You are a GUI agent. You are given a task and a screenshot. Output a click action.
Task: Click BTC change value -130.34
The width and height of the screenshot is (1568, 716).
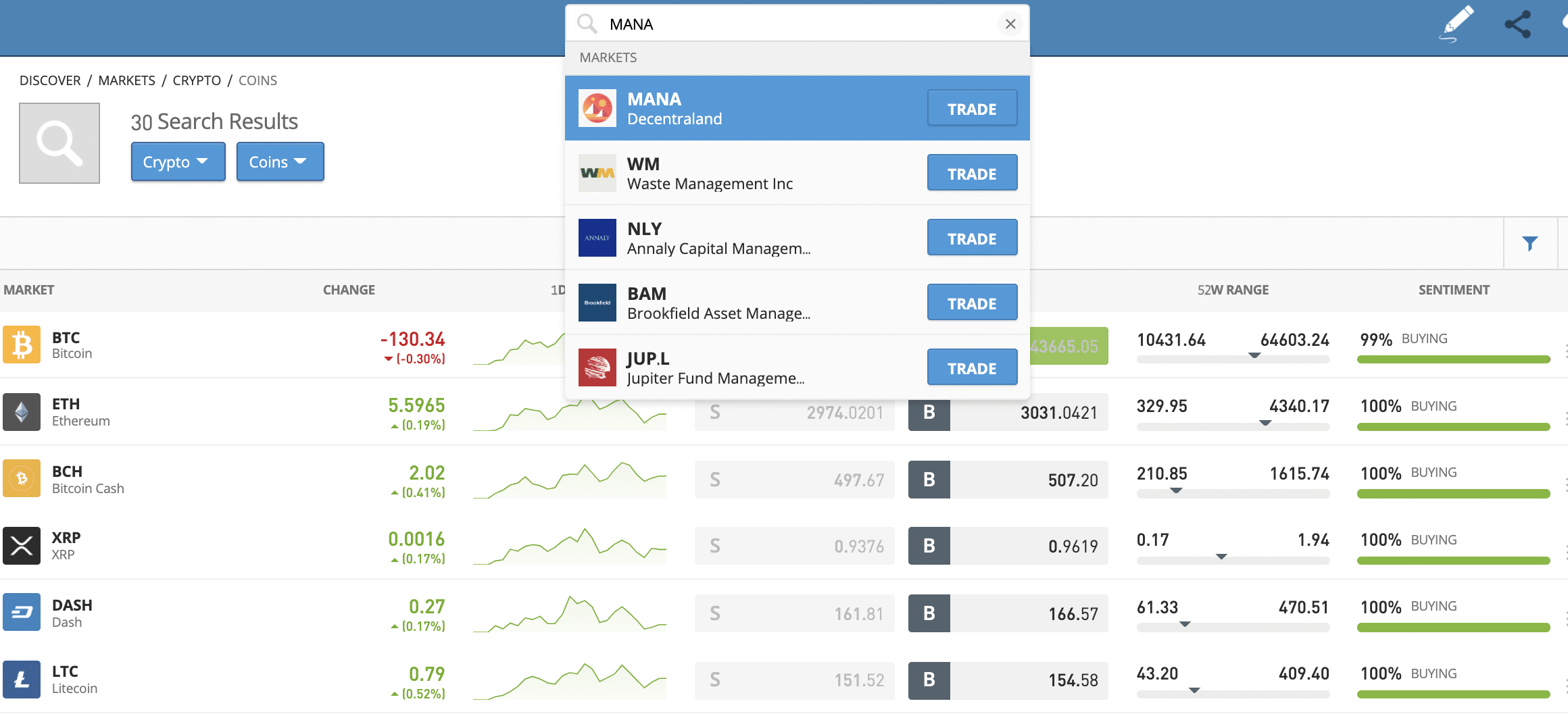[412, 339]
